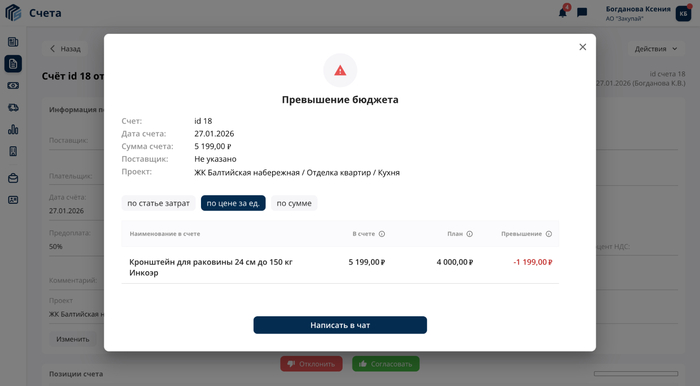Switch to по сумме tab
This screenshot has height=386, width=700.
pos(294,203)
